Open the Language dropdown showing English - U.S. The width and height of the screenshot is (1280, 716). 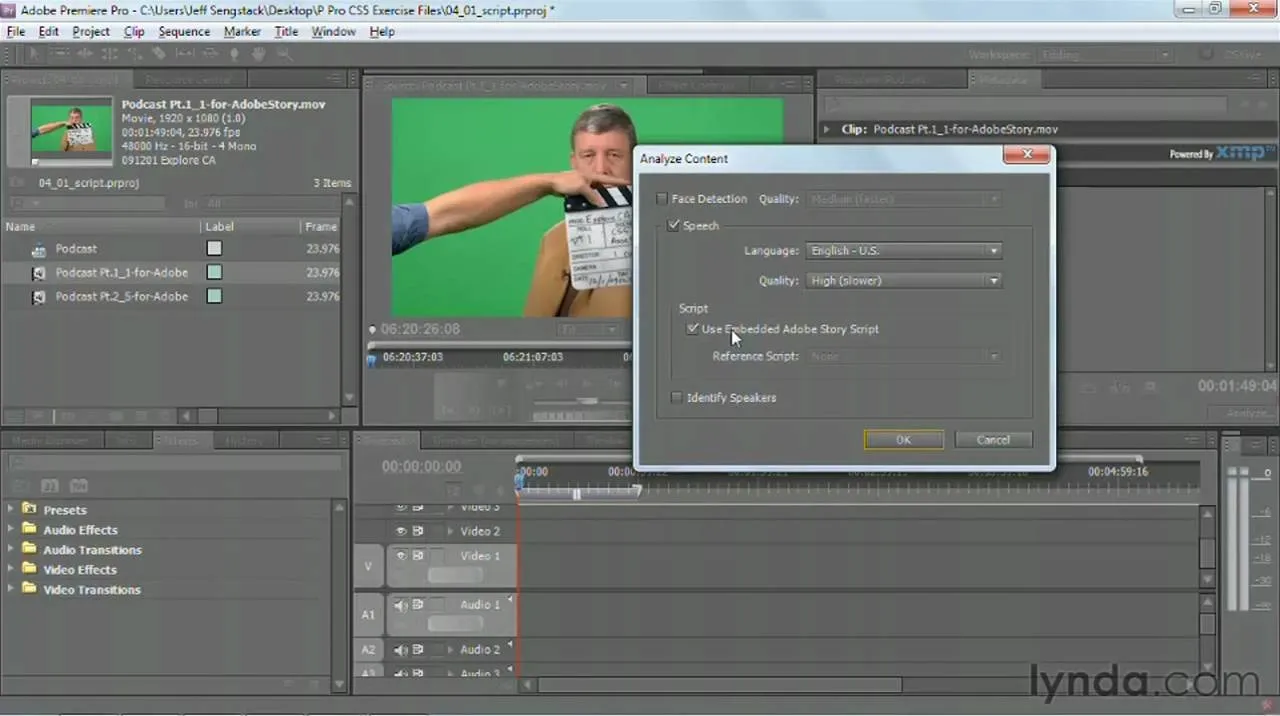pyautogui.click(x=904, y=251)
